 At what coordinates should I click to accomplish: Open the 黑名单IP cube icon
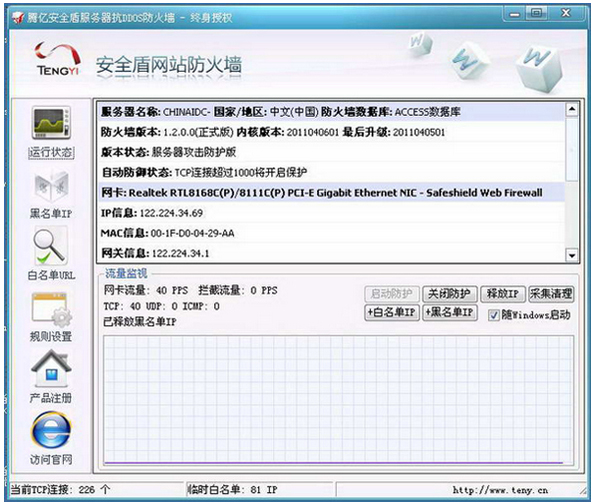click(51, 186)
